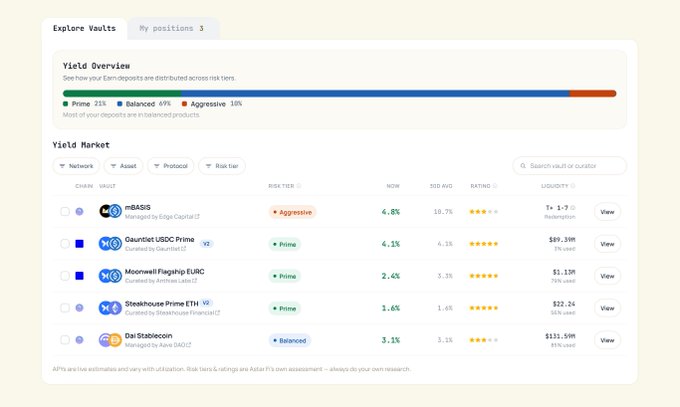Click the chain icon for Steakhouse Prime ETH
680x407 pixels.
point(79,308)
